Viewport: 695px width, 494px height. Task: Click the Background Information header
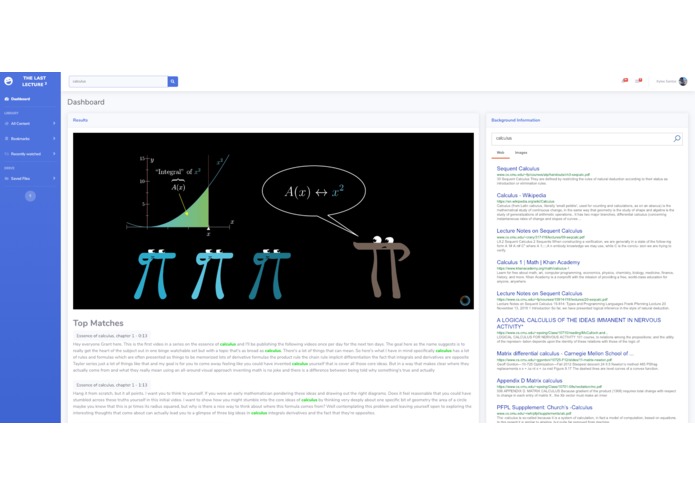pos(515,120)
